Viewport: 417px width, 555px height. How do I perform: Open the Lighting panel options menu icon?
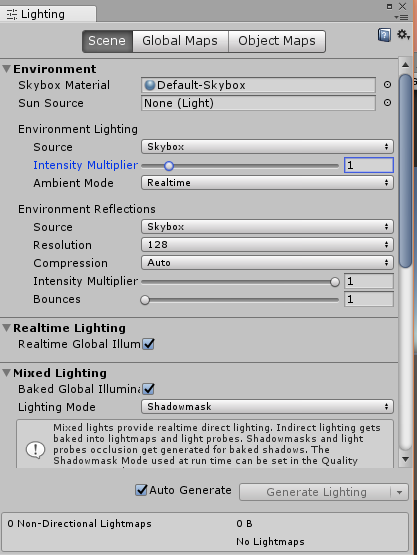[401, 17]
